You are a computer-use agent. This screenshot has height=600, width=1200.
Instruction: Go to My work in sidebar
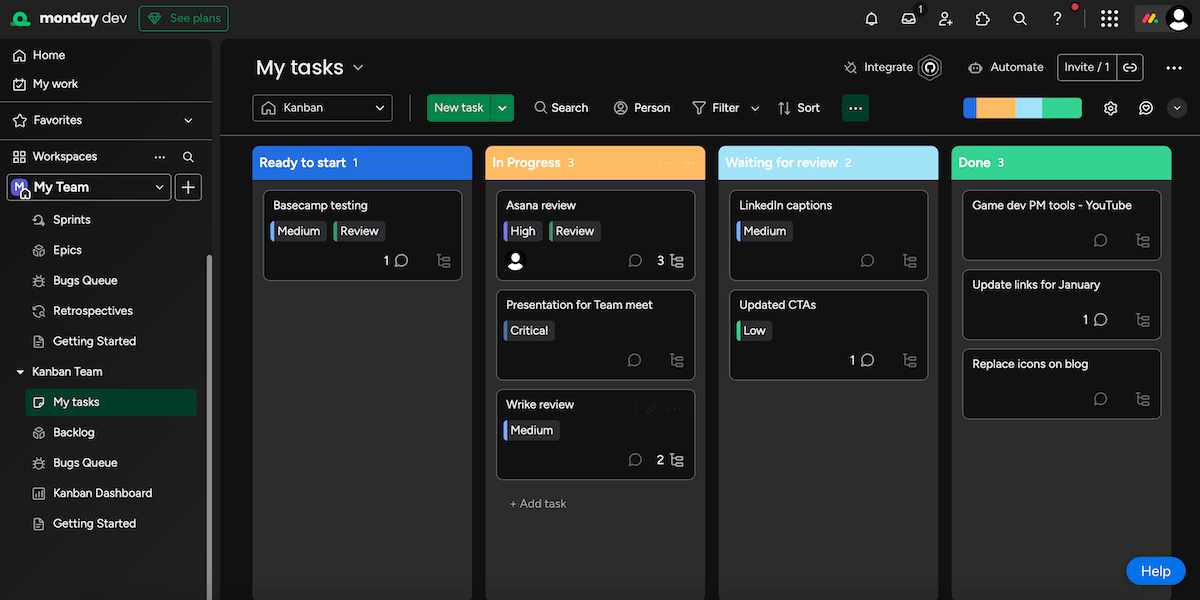click(x=55, y=84)
